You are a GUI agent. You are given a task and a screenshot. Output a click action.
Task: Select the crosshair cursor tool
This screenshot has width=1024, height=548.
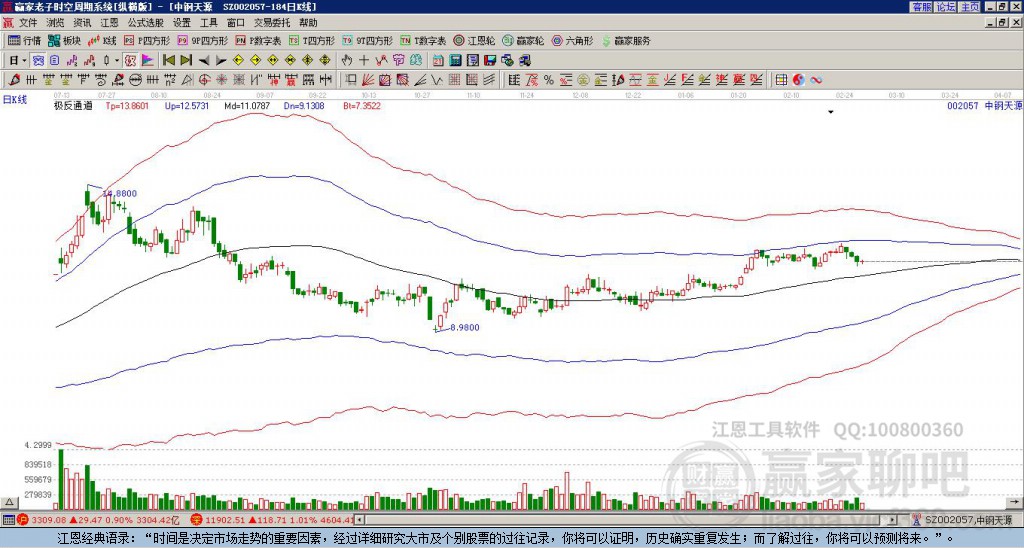(x=364, y=61)
